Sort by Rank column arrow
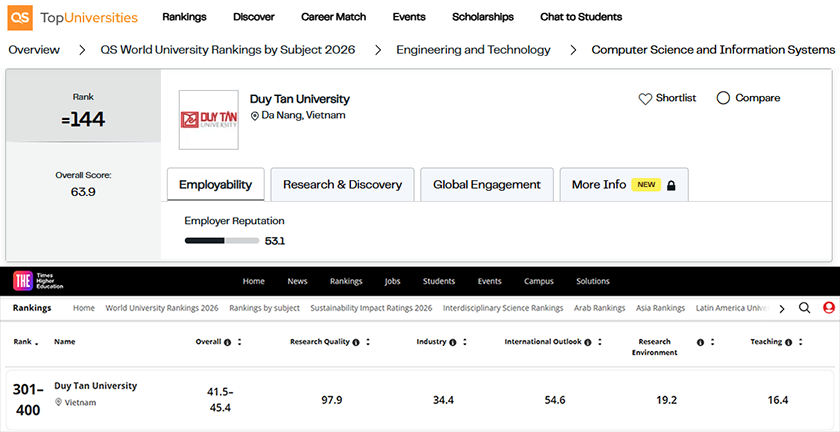840x432 pixels. (x=36, y=343)
